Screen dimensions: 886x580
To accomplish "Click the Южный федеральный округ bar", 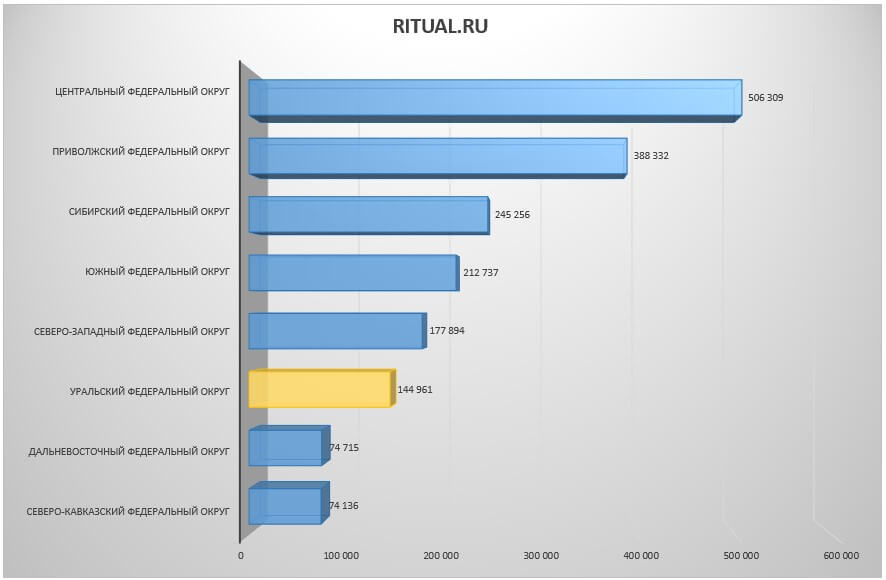I will tap(354, 272).
